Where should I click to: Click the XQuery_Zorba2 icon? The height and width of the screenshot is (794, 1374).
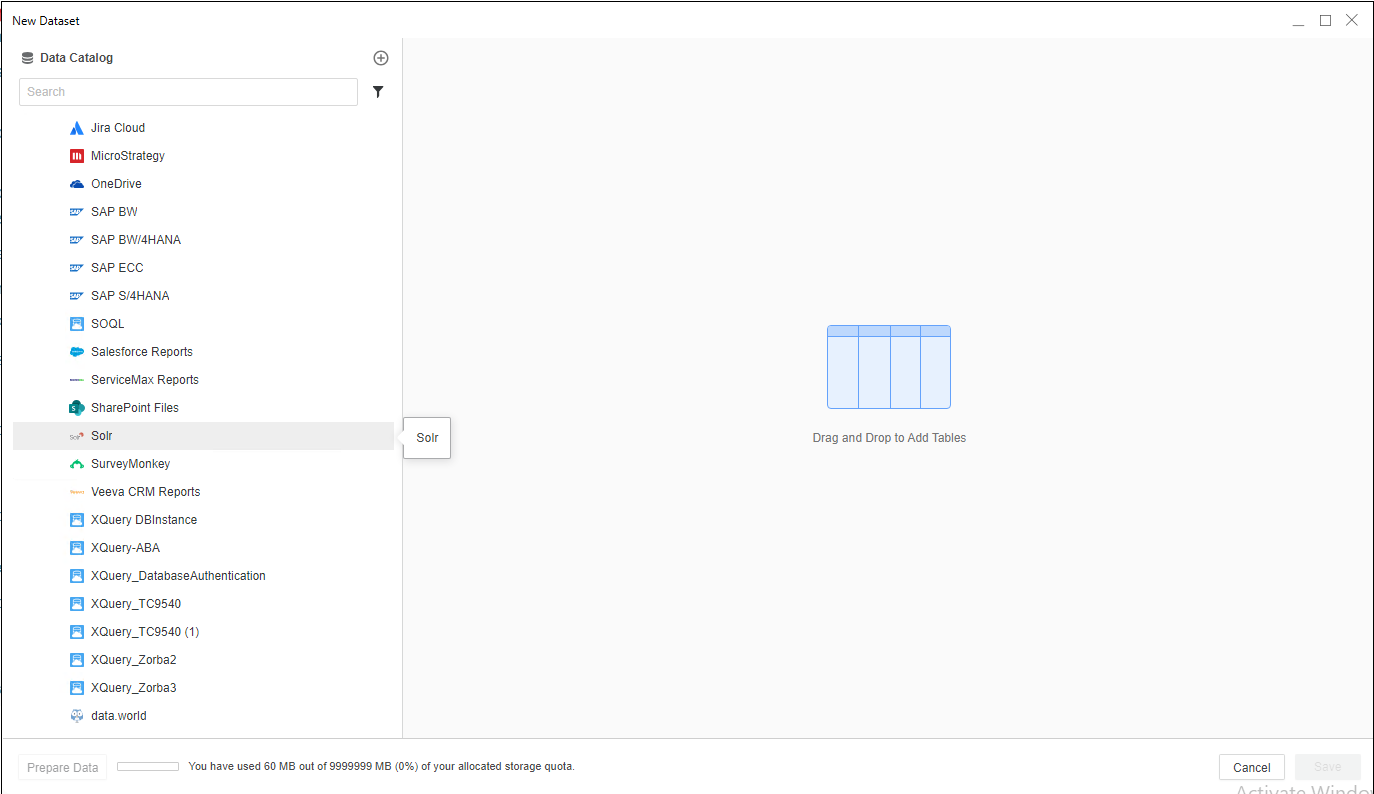click(x=77, y=660)
